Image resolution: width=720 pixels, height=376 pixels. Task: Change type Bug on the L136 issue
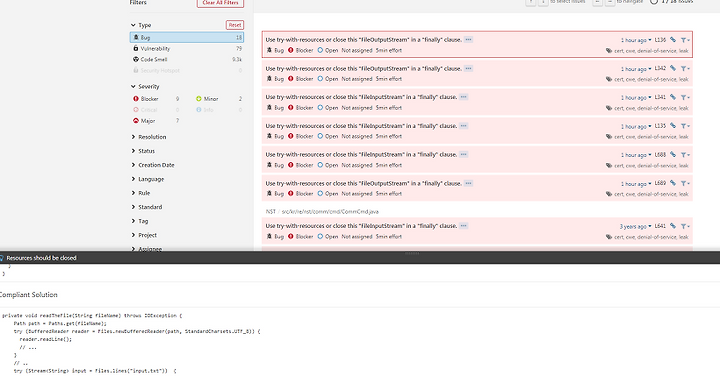click(276, 51)
